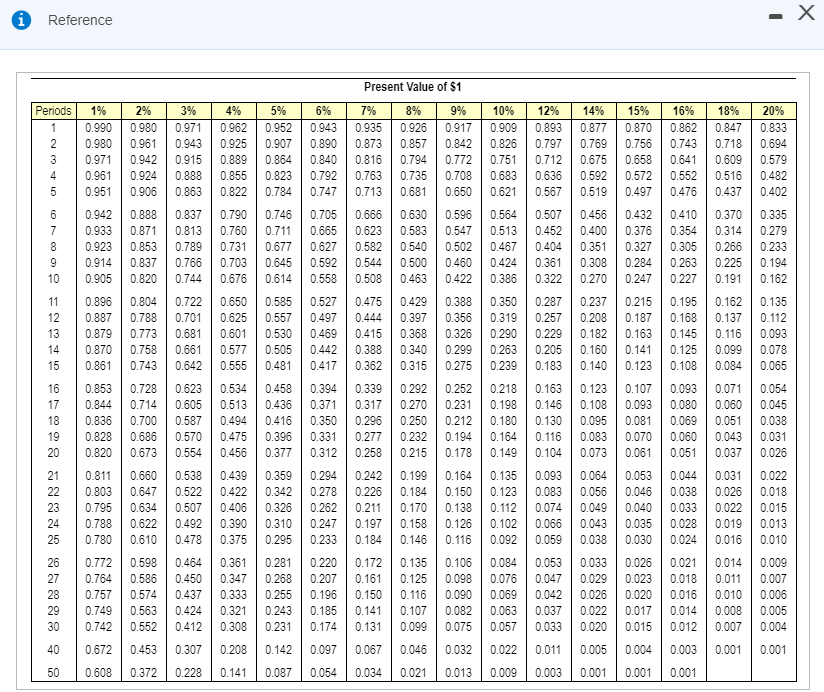Click period 12 value 0.625 under 4%
The height and width of the screenshot is (692, 824).
tap(234, 318)
